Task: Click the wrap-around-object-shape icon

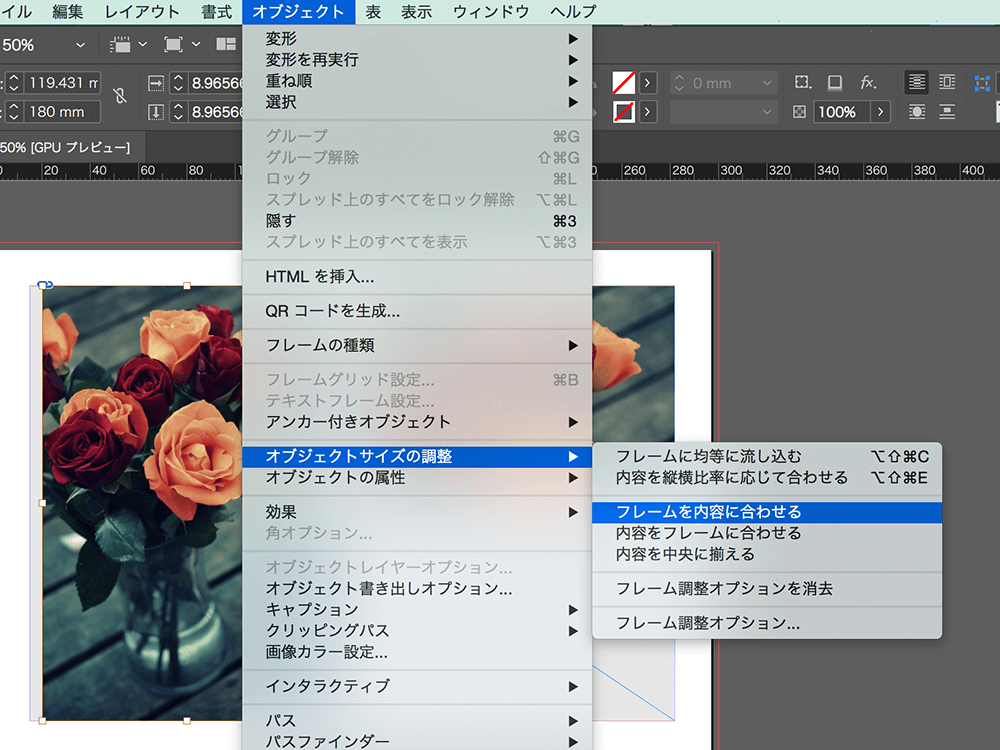Action: point(917,110)
